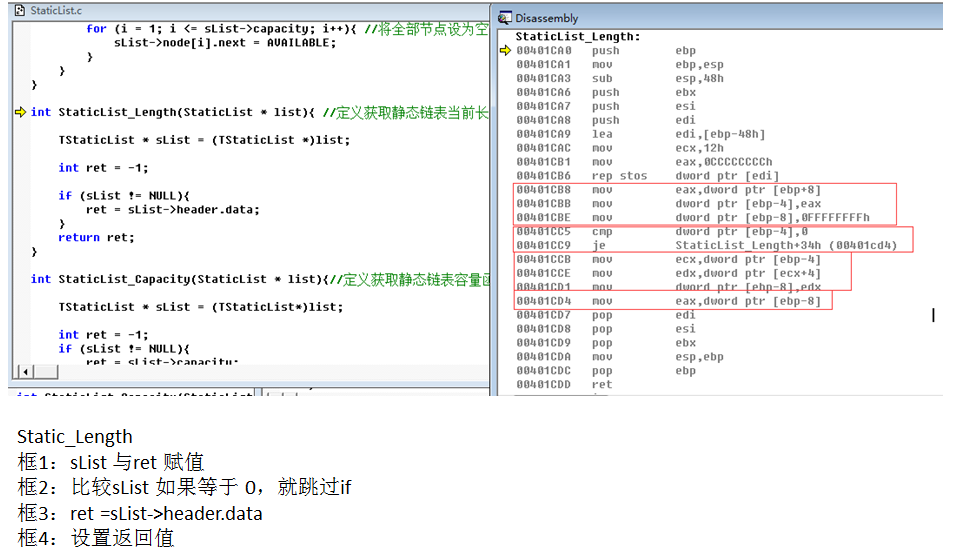Select disassembly line 00401CA1 mov ebp,esp

(620, 65)
